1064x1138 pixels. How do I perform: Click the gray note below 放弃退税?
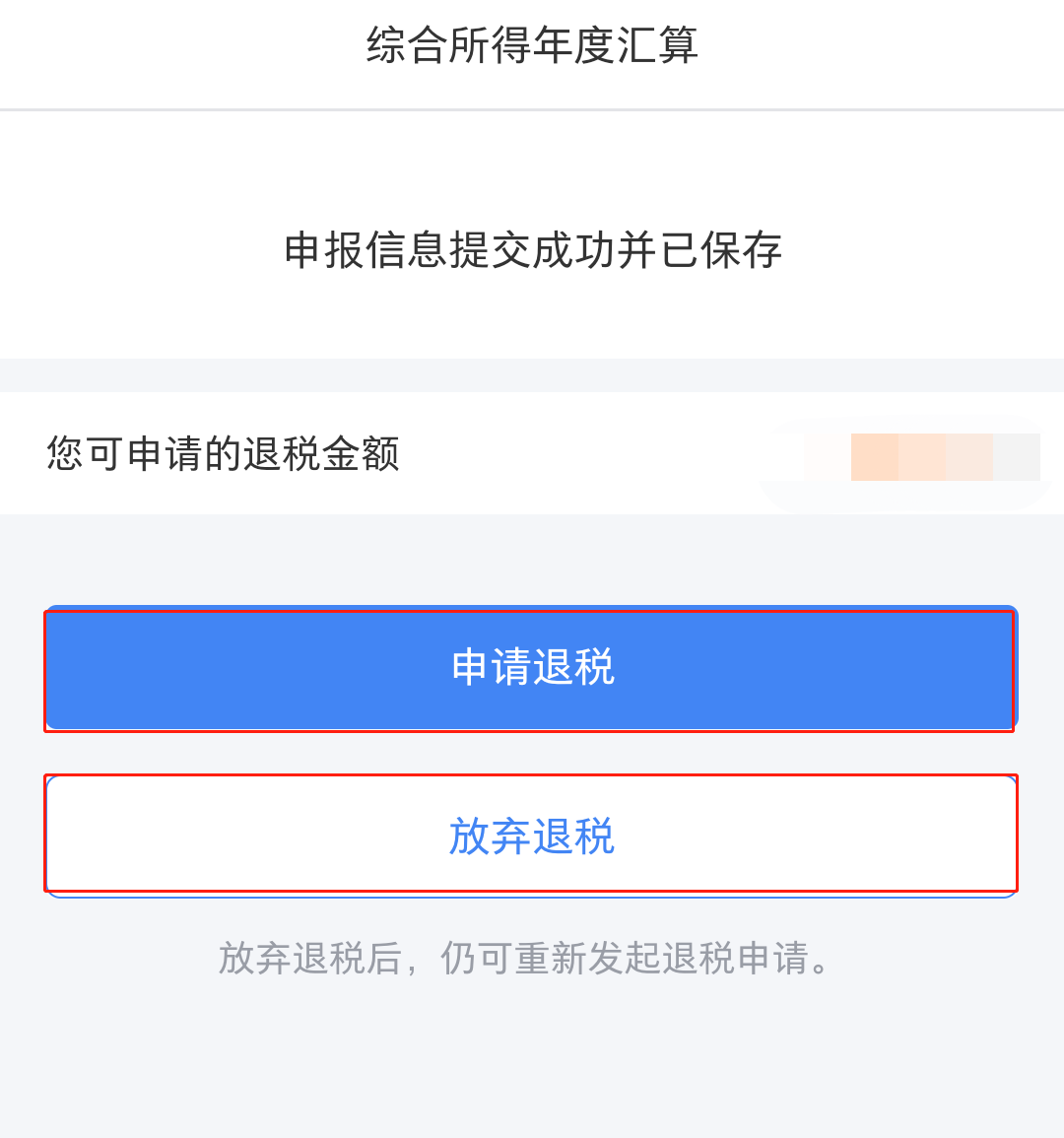pyautogui.click(x=526, y=958)
